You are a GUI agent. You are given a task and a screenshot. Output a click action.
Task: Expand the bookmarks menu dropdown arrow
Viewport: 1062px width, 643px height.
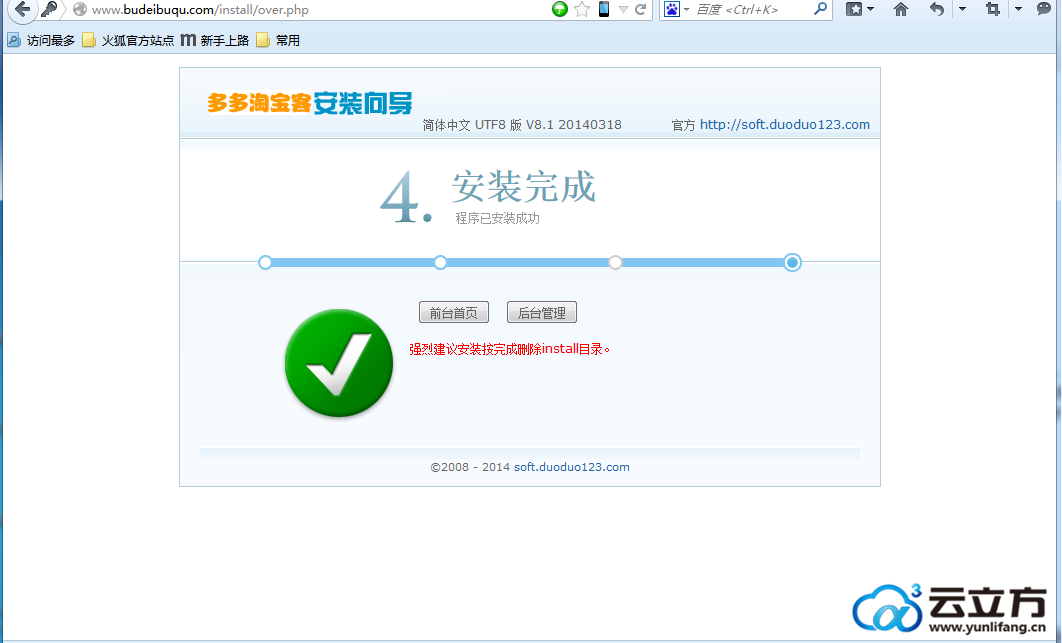point(871,9)
